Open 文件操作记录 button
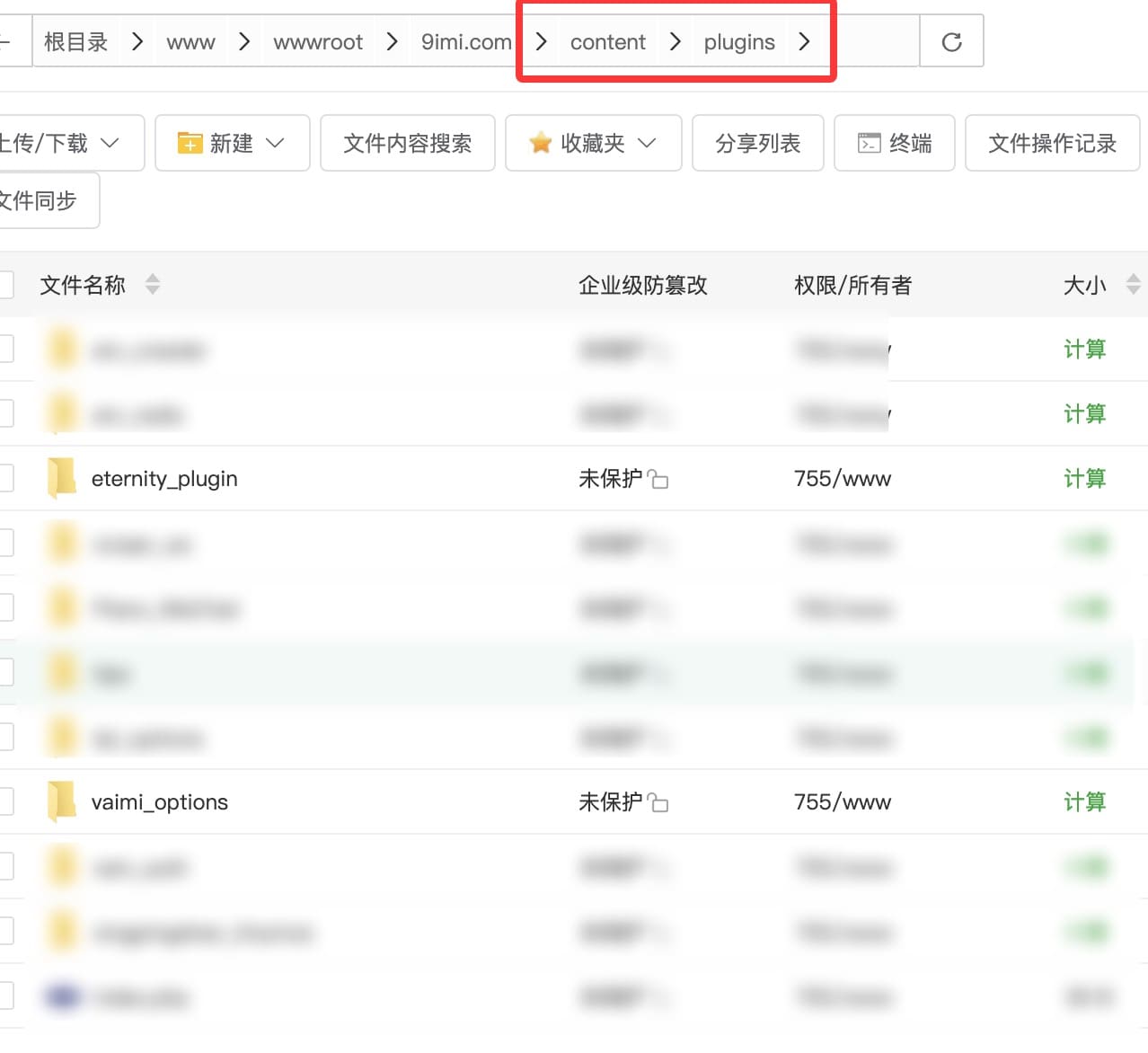Image resolution: width=1148 pixels, height=1053 pixels. 1052,144
